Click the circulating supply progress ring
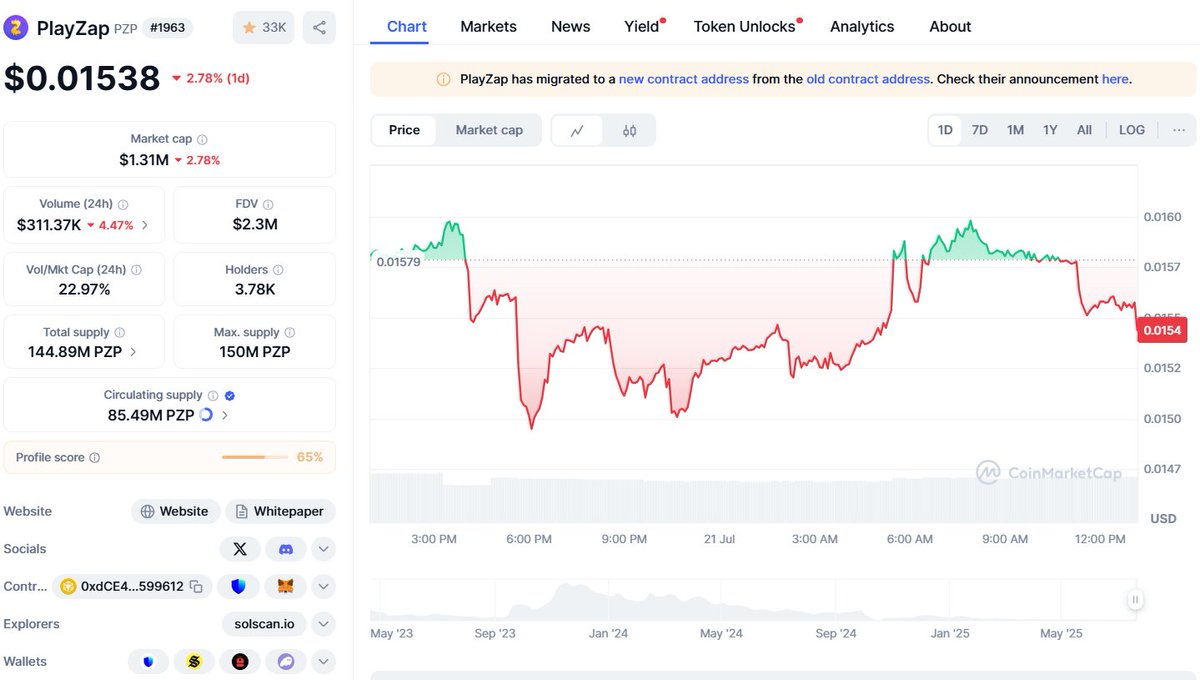Viewport: 1200px width, 680px height. [x=206, y=415]
